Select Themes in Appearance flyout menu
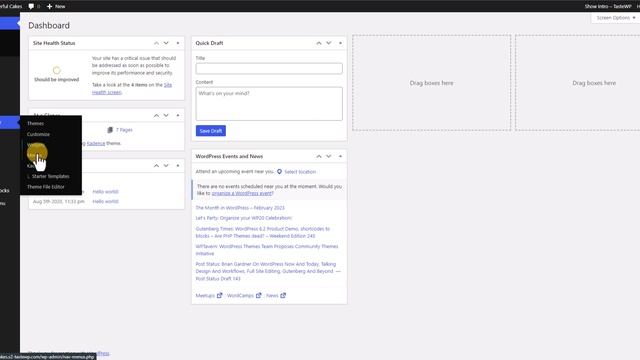The width and height of the screenshot is (640, 360). click(36, 123)
